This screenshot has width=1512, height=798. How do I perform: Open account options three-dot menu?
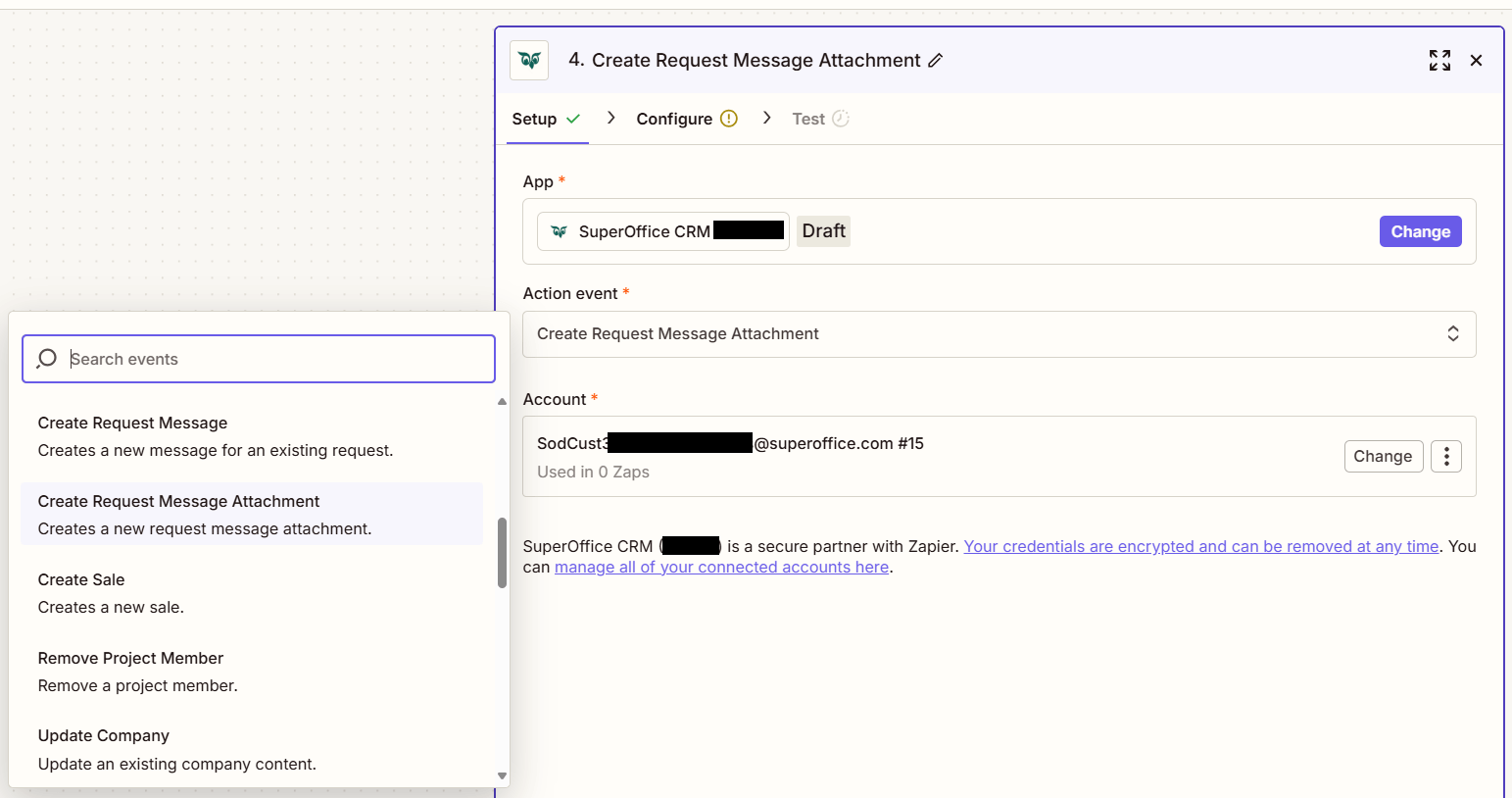click(1446, 456)
